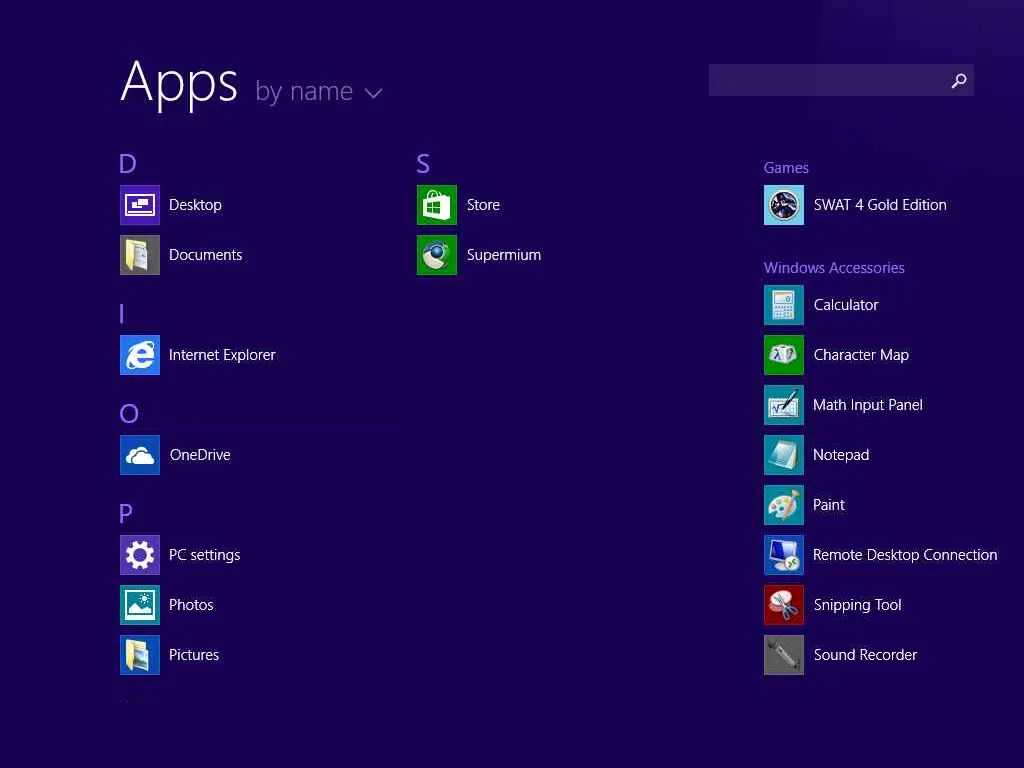The image size is (1024, 768).
Task: Open the Math Input Panel icon
Action: pyautogui.click(x=784, y=405)
